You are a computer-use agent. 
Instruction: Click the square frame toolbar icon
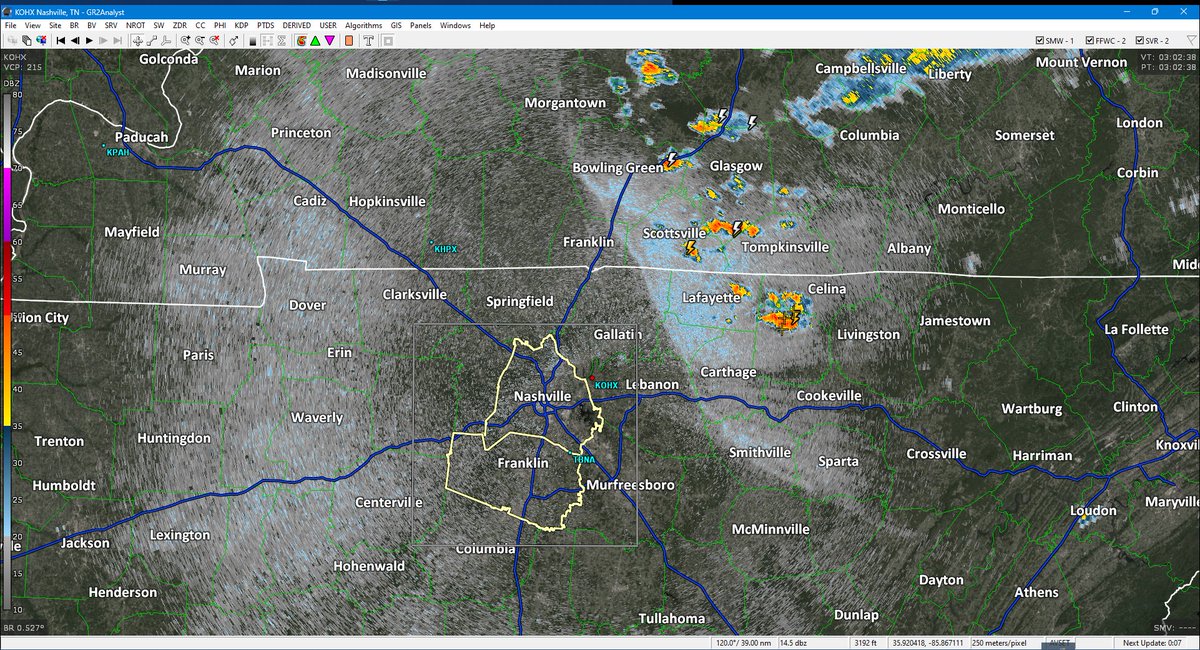point(387,40)
